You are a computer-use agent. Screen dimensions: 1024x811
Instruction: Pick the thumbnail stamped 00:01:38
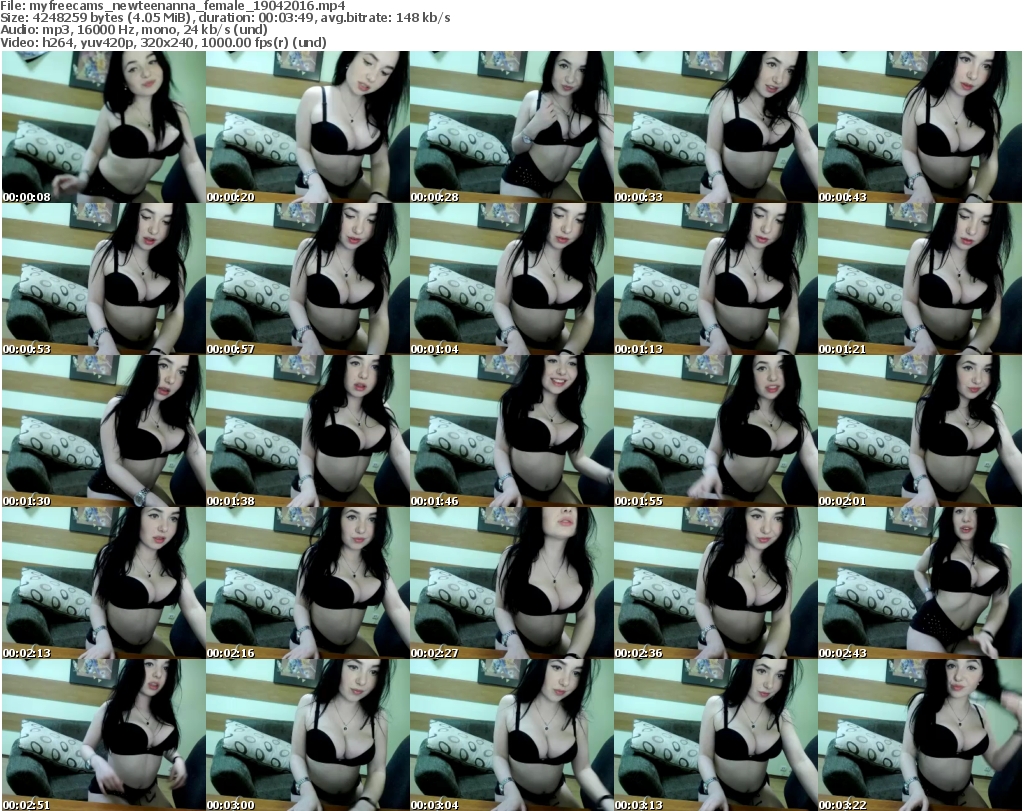point(308,431)
